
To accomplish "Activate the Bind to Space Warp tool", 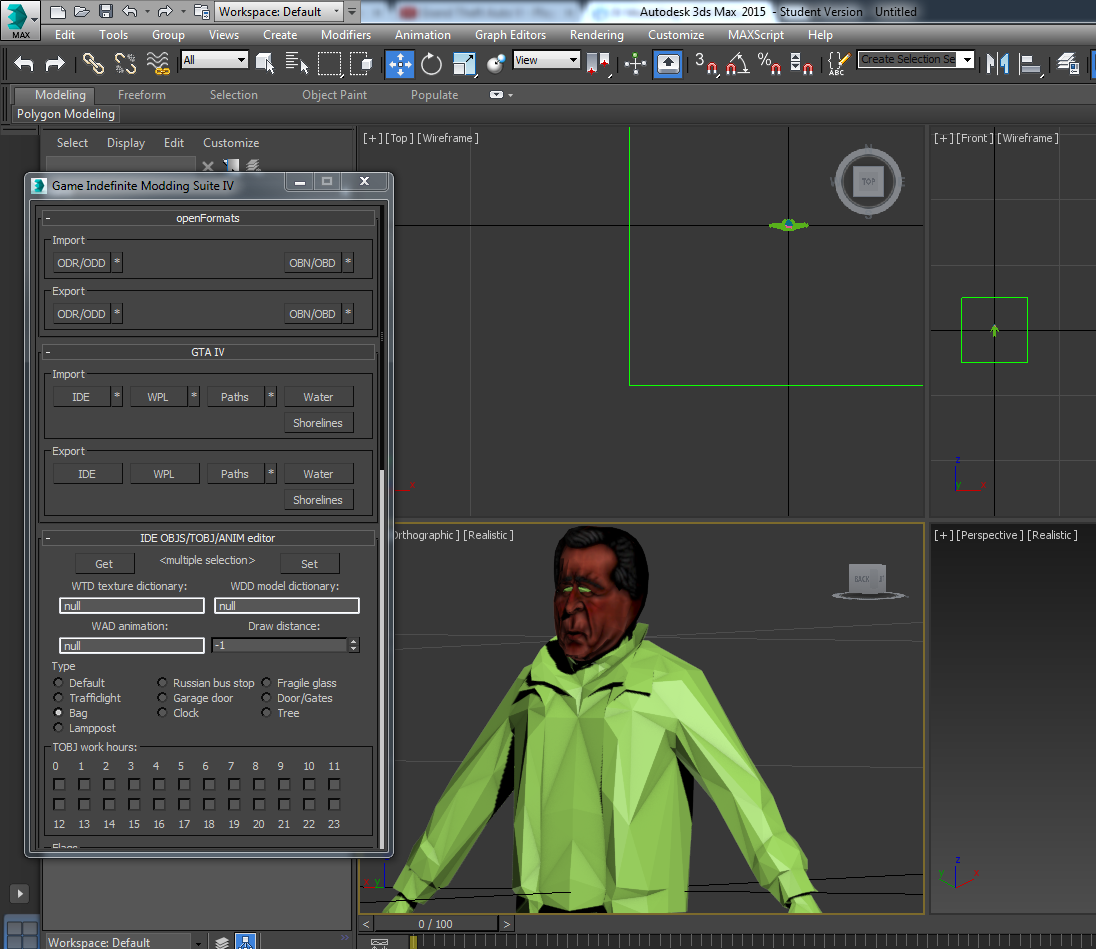I will [x=158, y=64].
